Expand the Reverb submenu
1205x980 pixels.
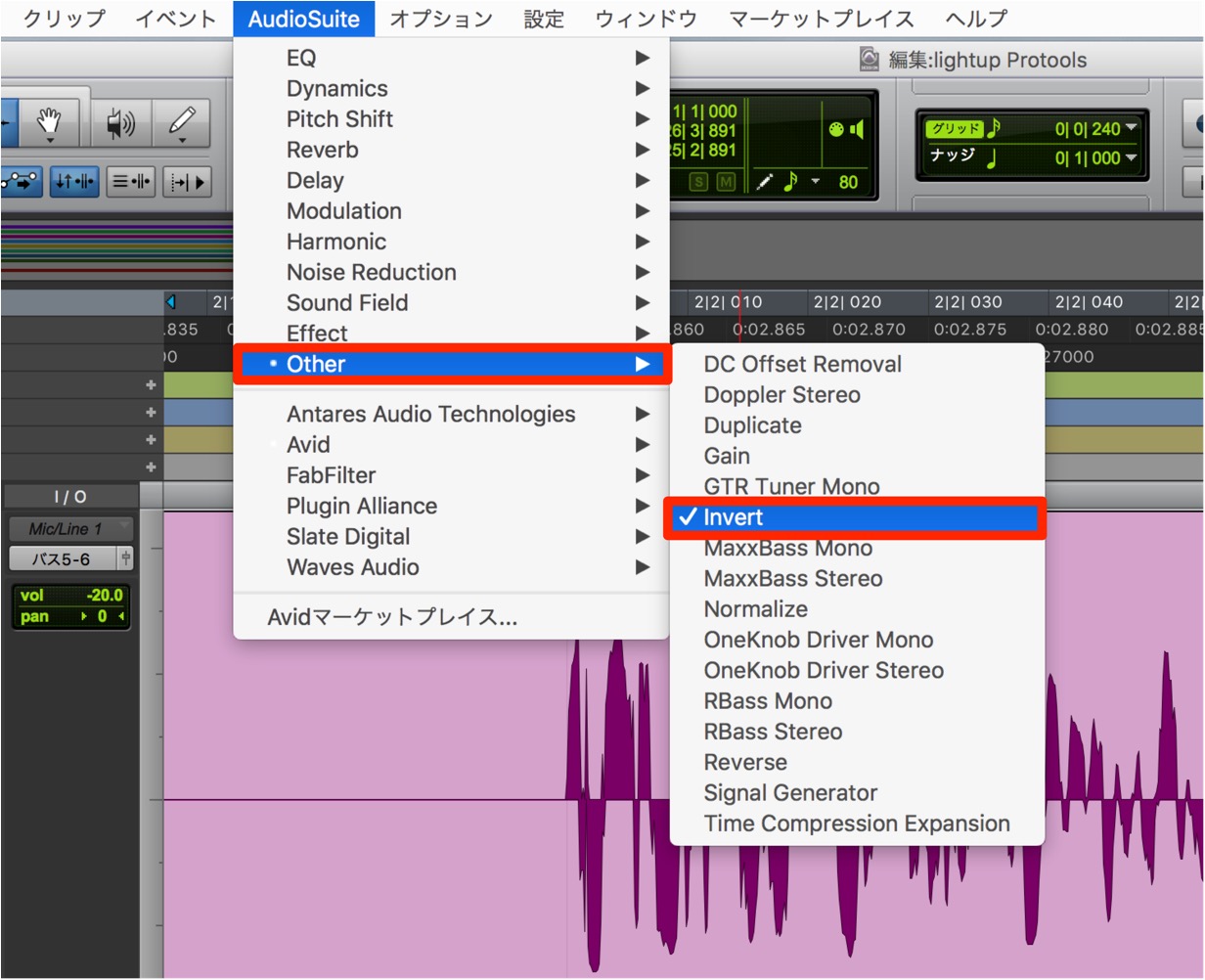(451, 150)
